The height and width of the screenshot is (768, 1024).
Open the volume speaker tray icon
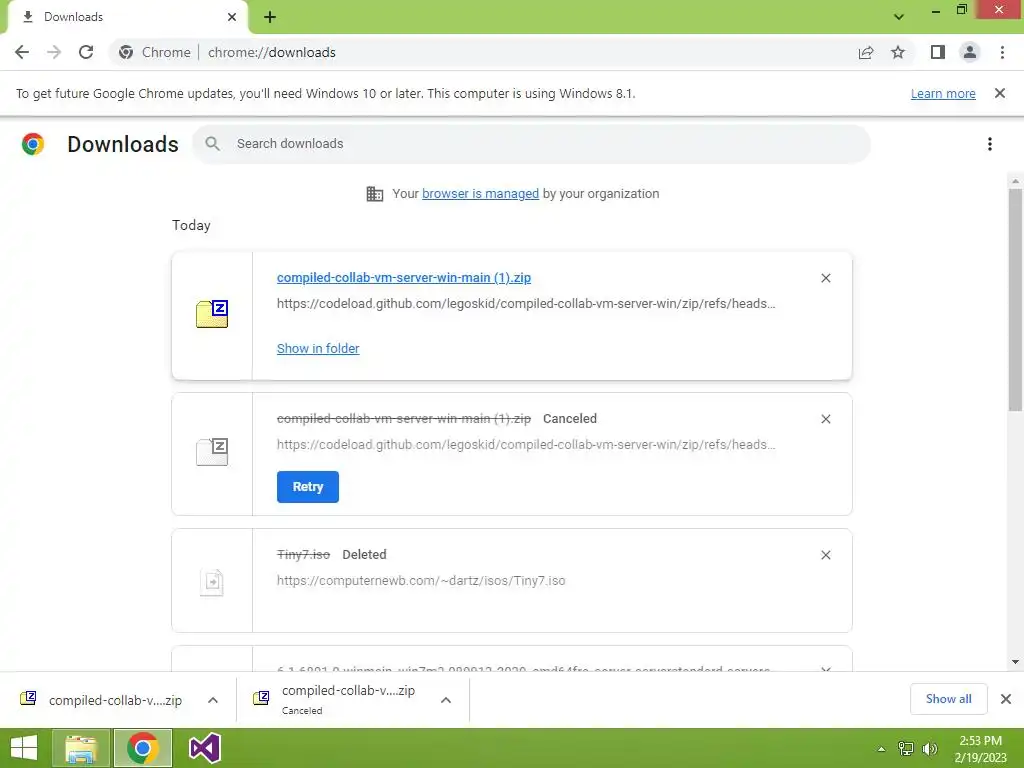point(929,749)
